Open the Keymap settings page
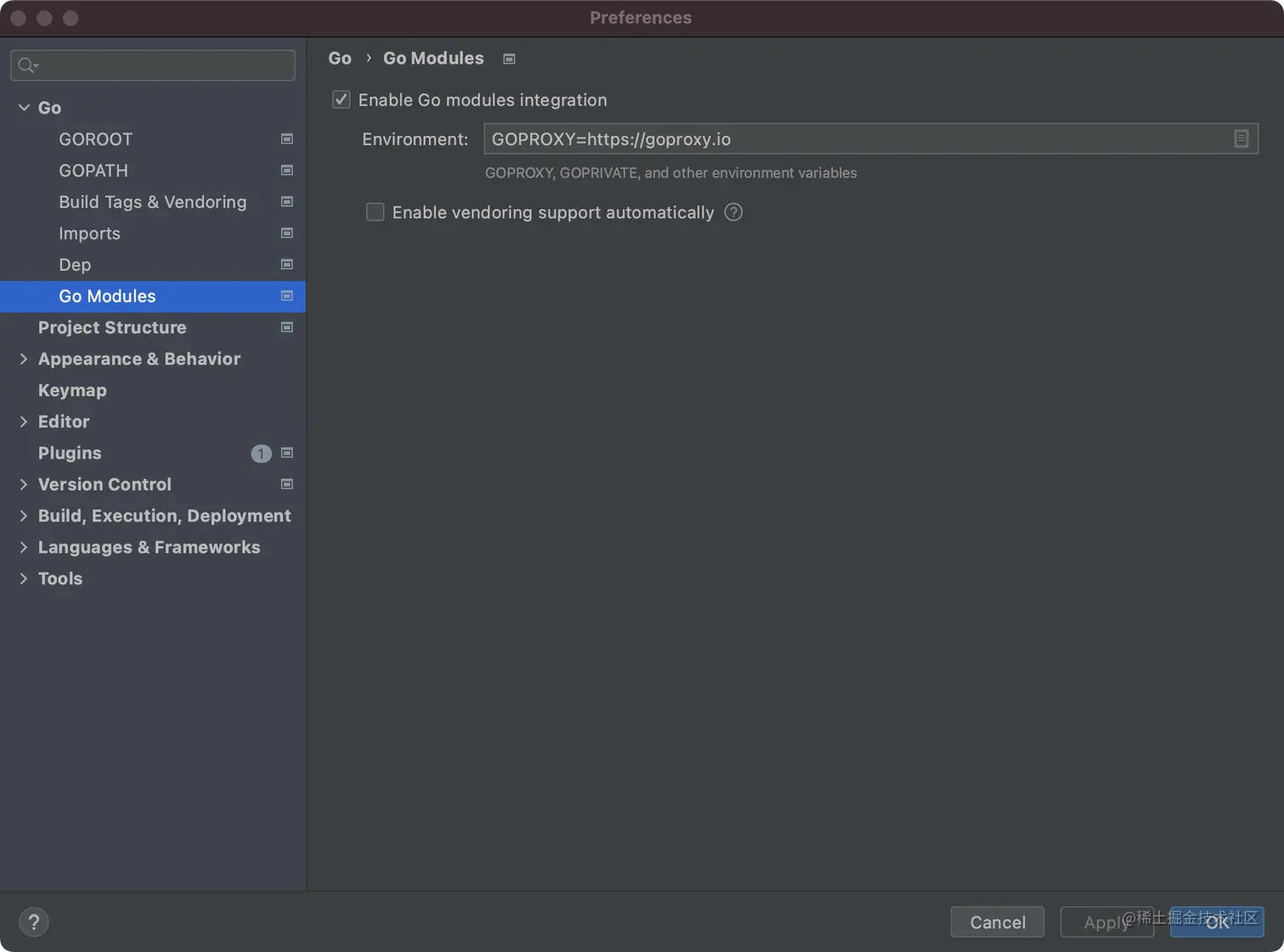The height and width of the screenshot is (952, 1284). pyautogui.click(x=153, y=390)
